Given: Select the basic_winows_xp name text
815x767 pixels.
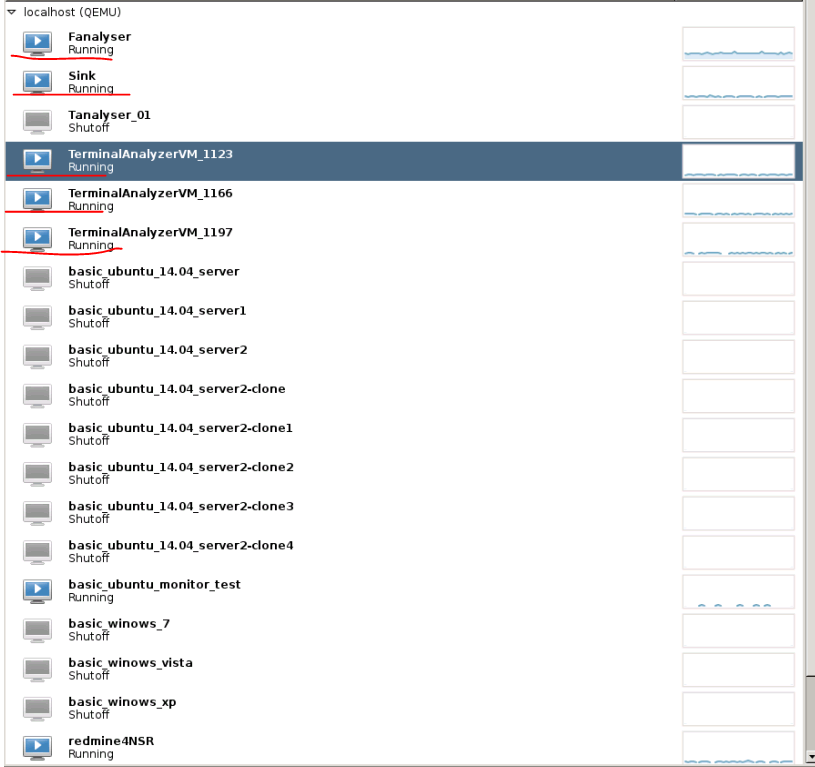Looking at the screenshot, I should tap(122, 702).
